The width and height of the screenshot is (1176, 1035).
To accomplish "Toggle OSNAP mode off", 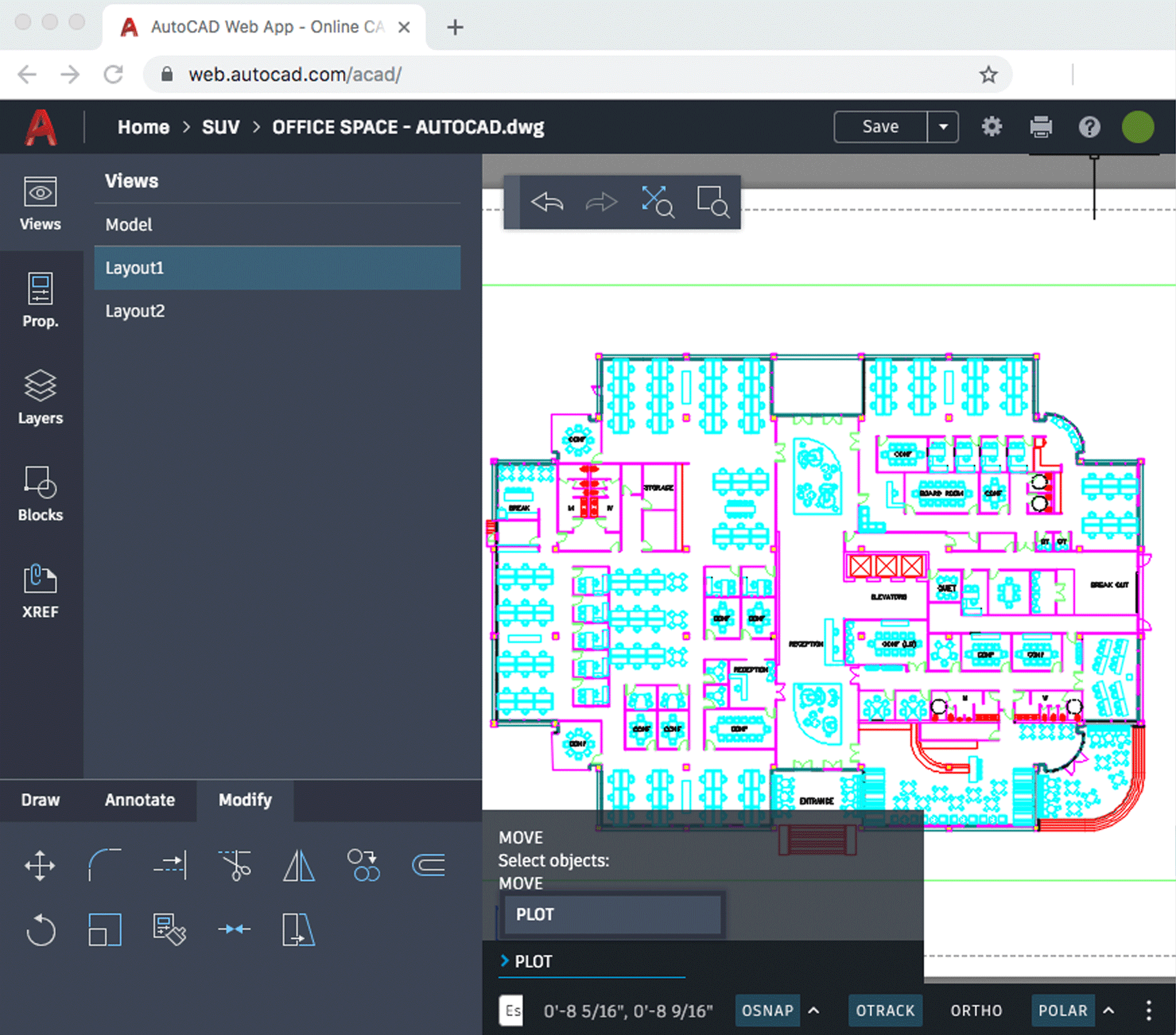I will tap(767, 1011).
